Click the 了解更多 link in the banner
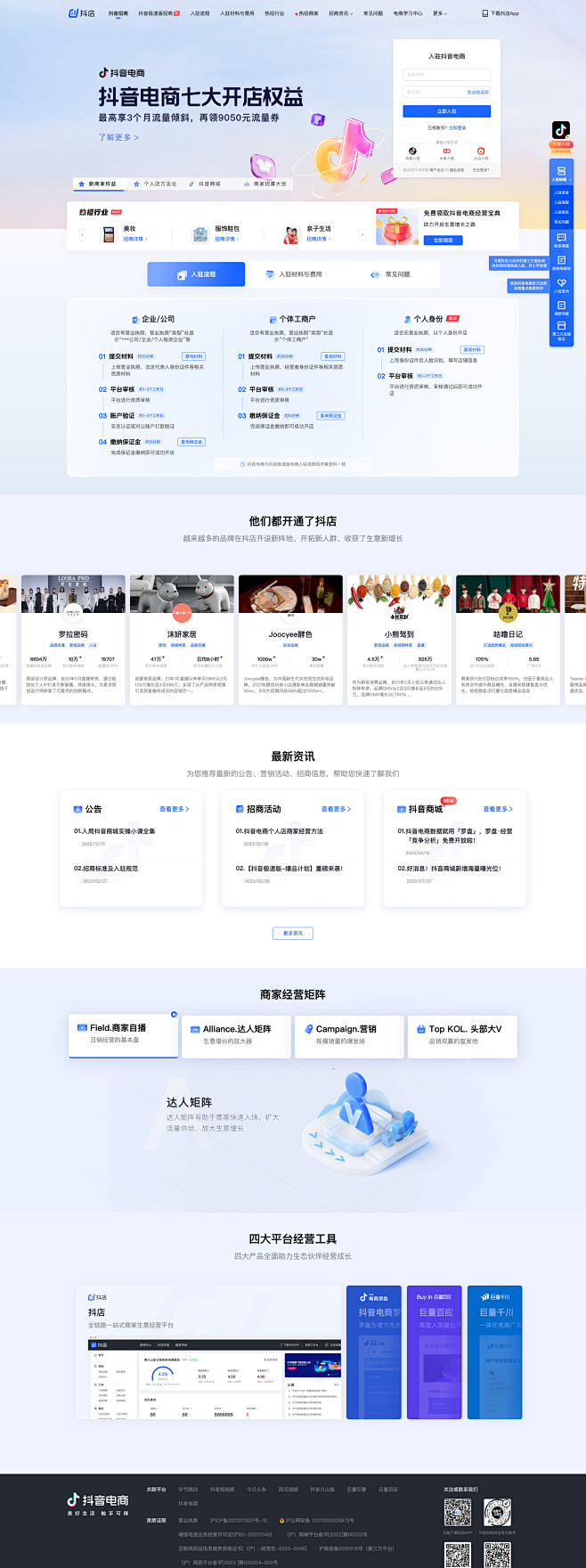The height and width of the screenshot is (1568, 586). tap(118, 137)
